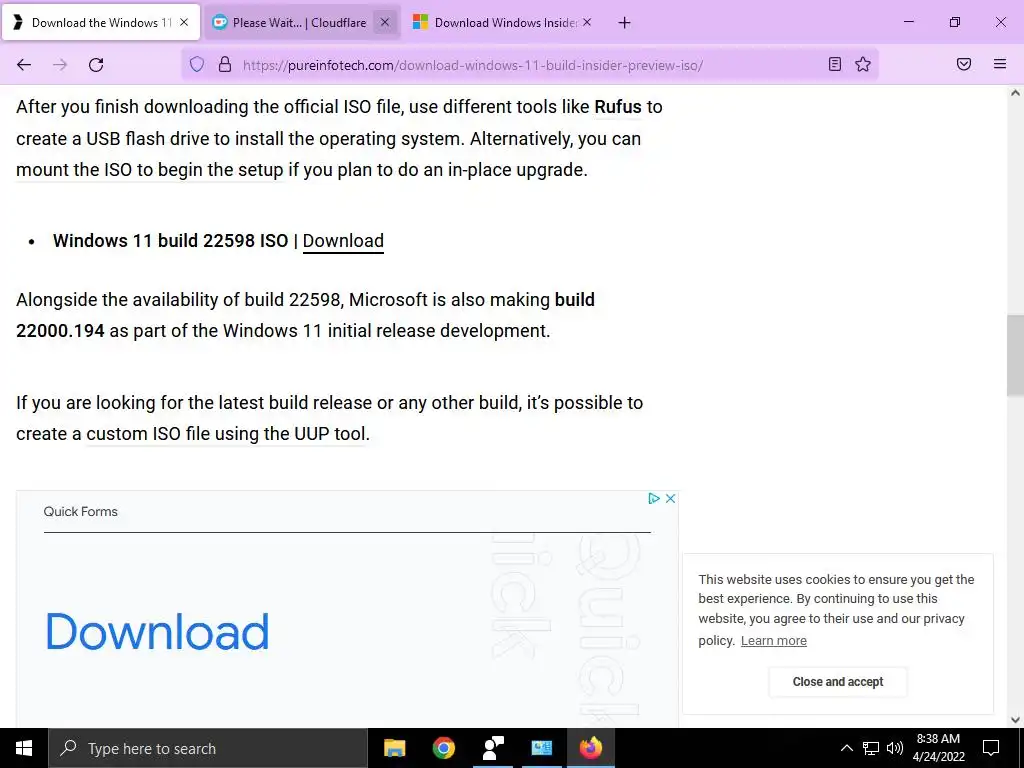
Task: Close the Download Windows Insider tab
Action: coord(587,22)
